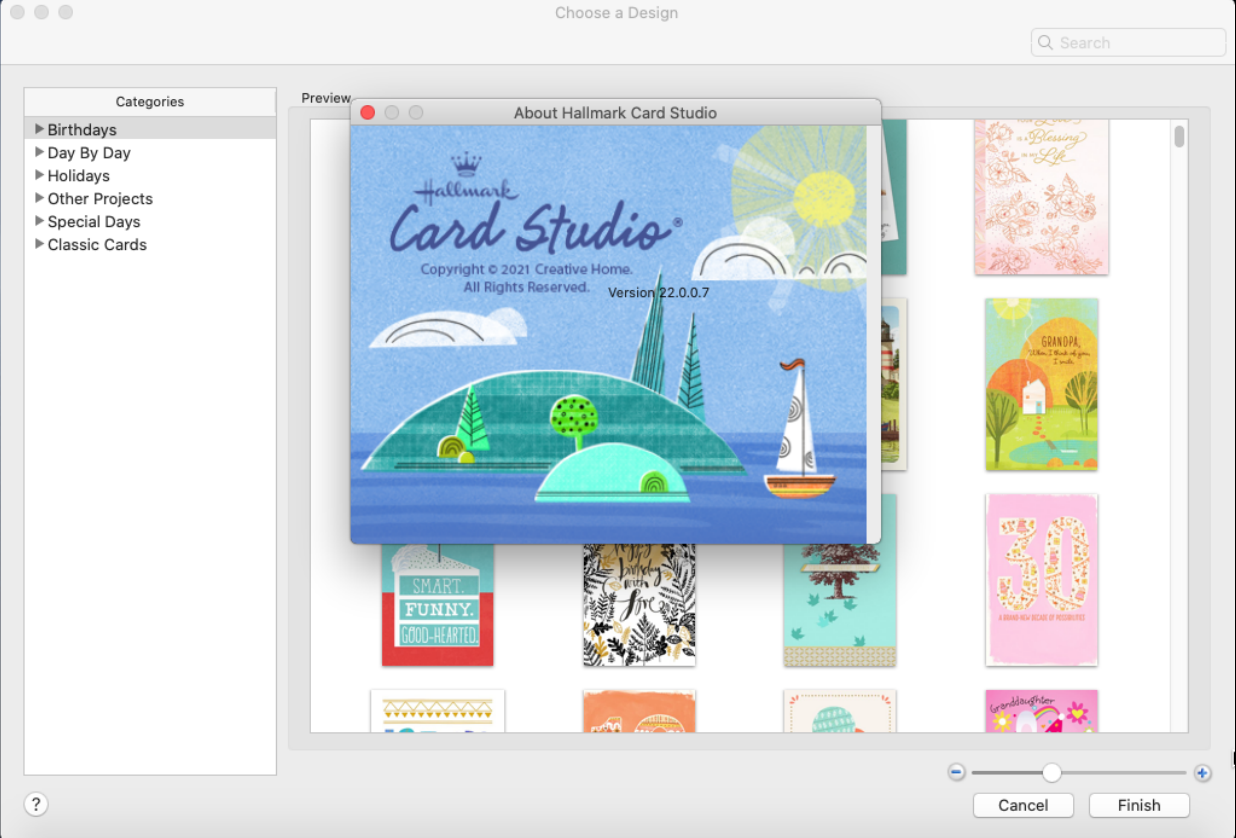Select the Smart Funny Good-Hearted card
Screen dimensions: 1236x838
click(438, 605)
